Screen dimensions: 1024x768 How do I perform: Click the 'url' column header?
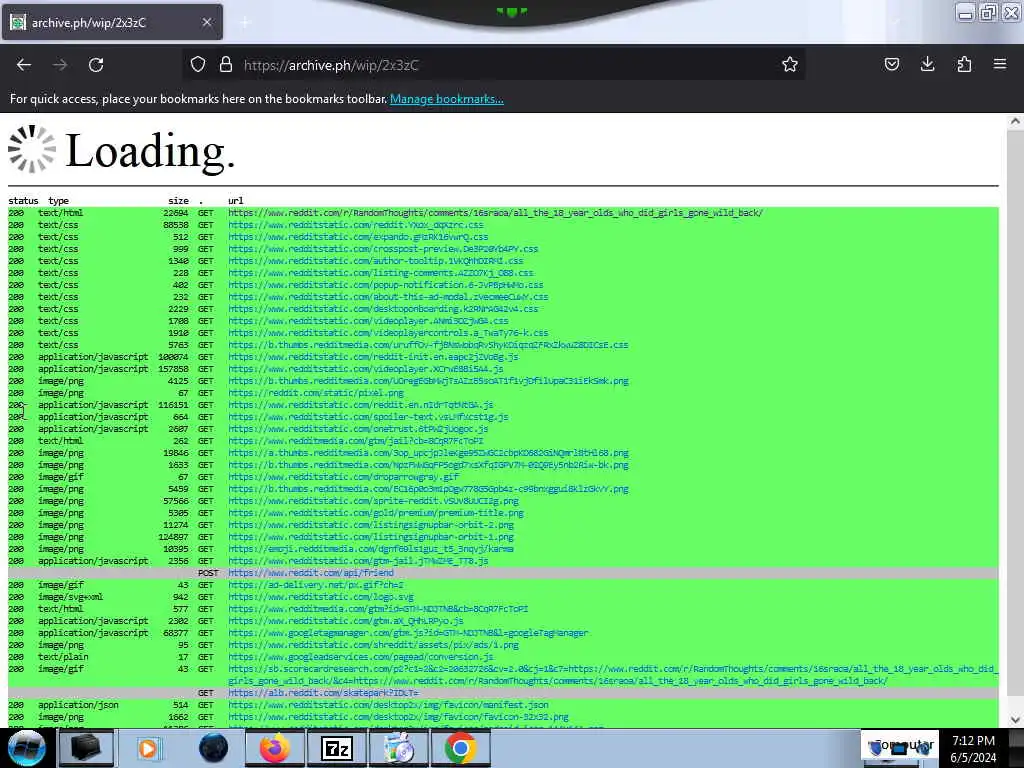(x=236, y=200)
